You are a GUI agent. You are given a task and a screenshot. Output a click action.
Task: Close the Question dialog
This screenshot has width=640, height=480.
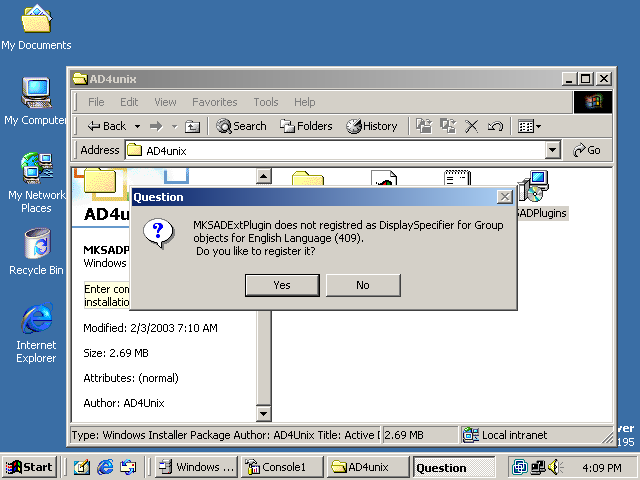505,197
